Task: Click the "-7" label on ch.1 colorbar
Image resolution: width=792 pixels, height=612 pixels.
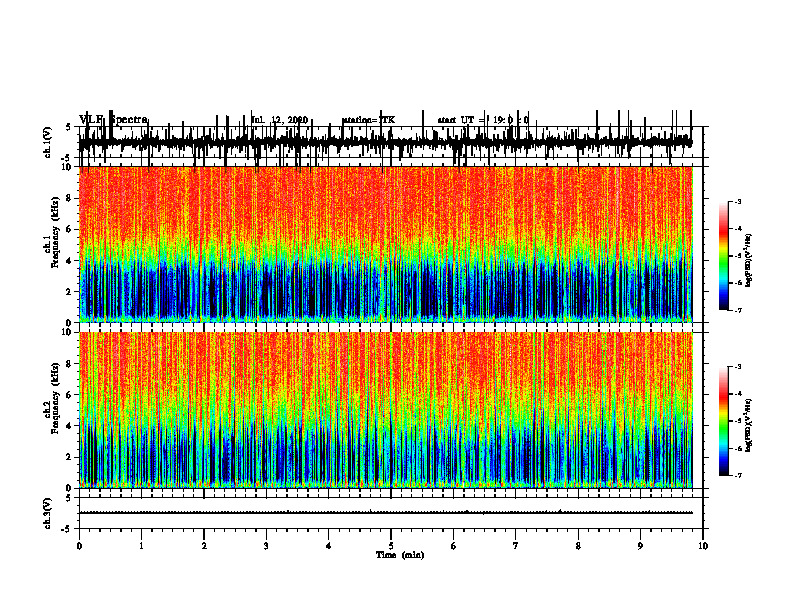Action: 737,310
